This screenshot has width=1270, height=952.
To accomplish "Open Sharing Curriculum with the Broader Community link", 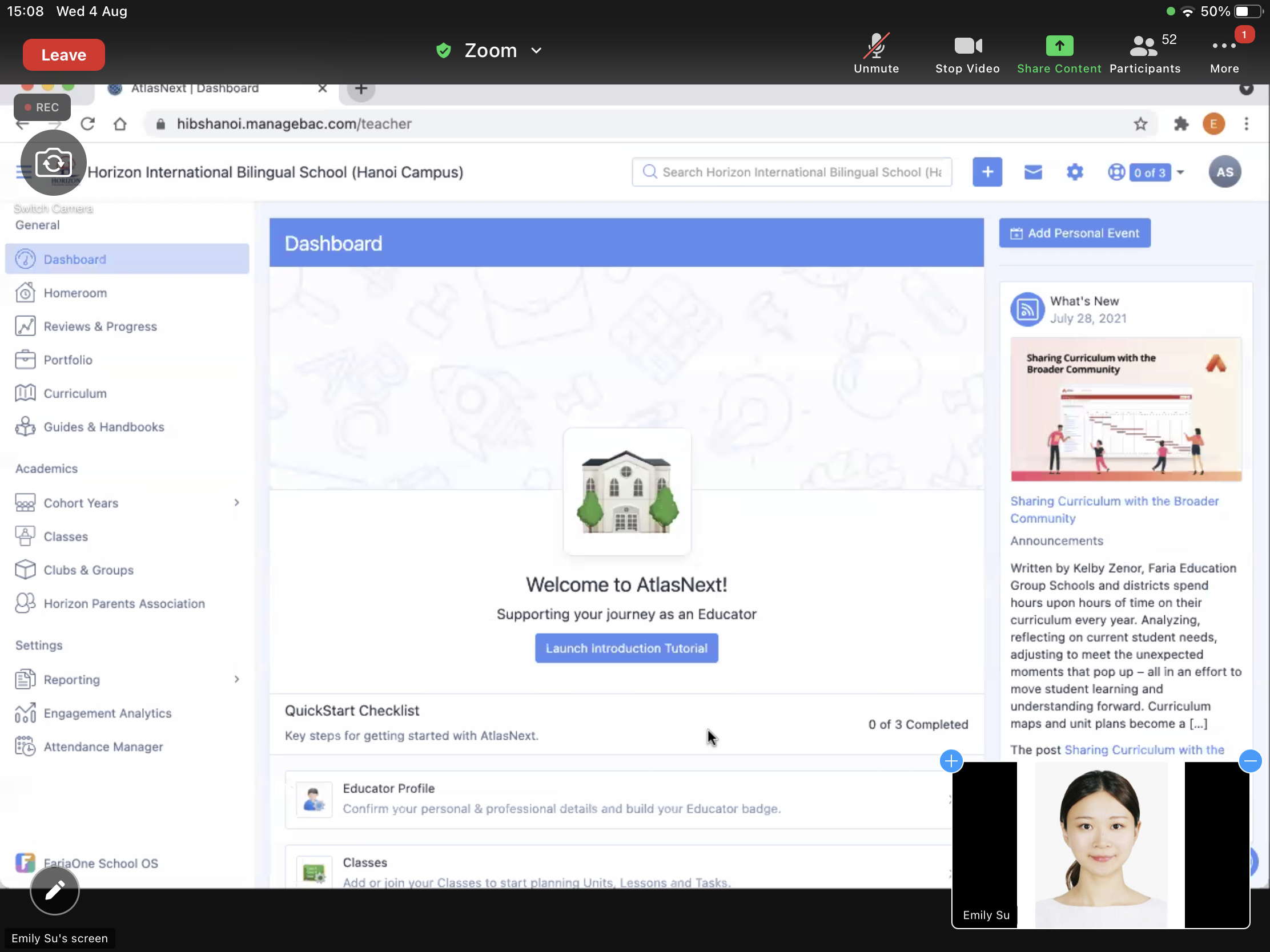I will pos(1114,510).
